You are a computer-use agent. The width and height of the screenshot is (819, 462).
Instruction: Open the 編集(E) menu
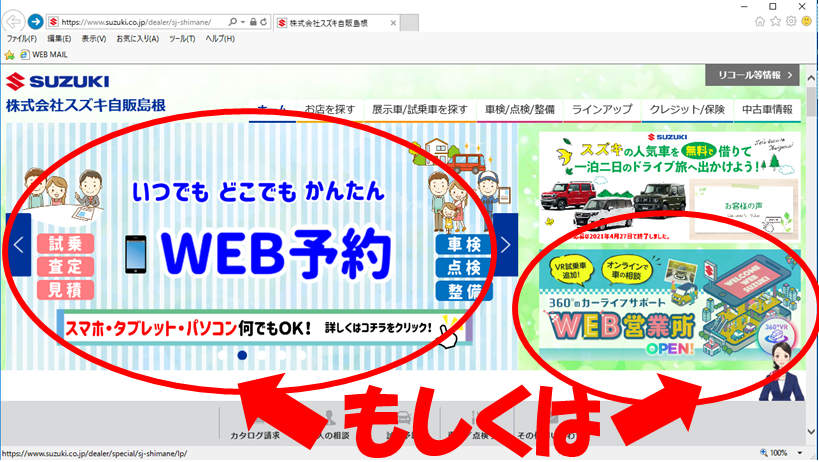[59, 39]
